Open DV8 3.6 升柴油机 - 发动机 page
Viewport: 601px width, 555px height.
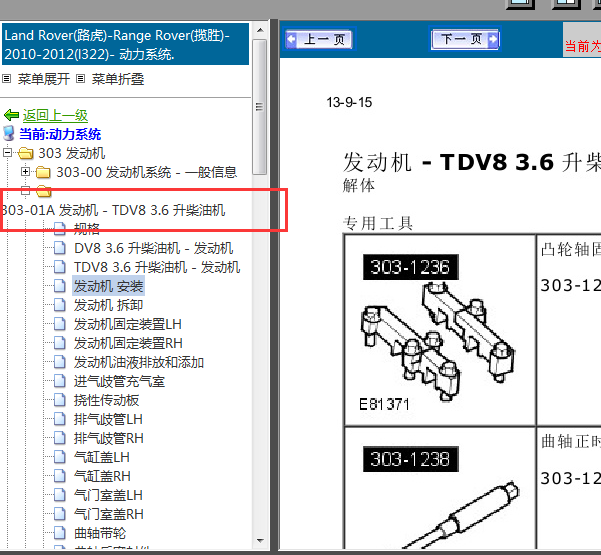153,248
